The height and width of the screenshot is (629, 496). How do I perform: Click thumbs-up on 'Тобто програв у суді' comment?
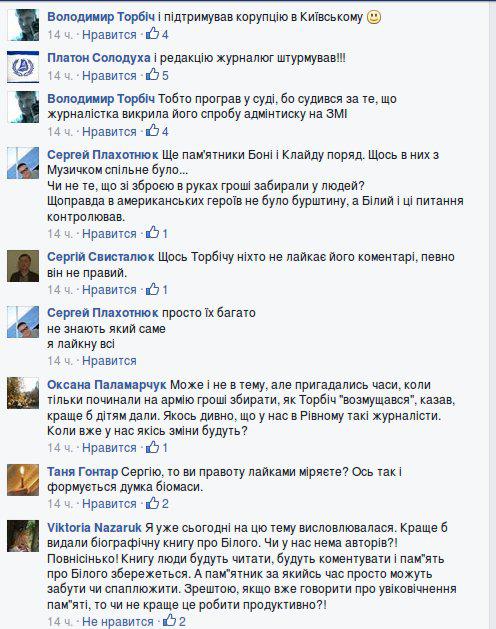click(x=152, y=131)
